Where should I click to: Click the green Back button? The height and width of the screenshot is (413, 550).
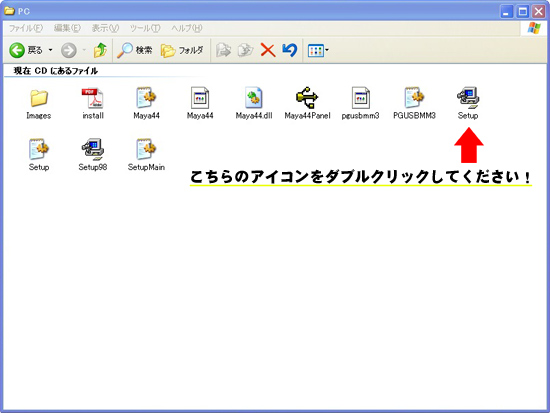pyautogui.click(x=26, y=51)
